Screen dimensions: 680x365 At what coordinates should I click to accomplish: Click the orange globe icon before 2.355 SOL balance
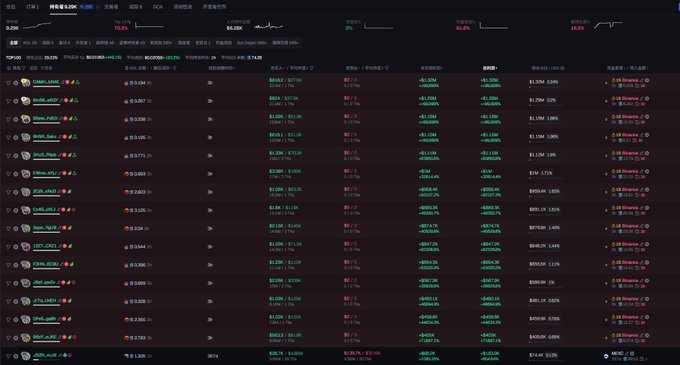coord(126,319)
